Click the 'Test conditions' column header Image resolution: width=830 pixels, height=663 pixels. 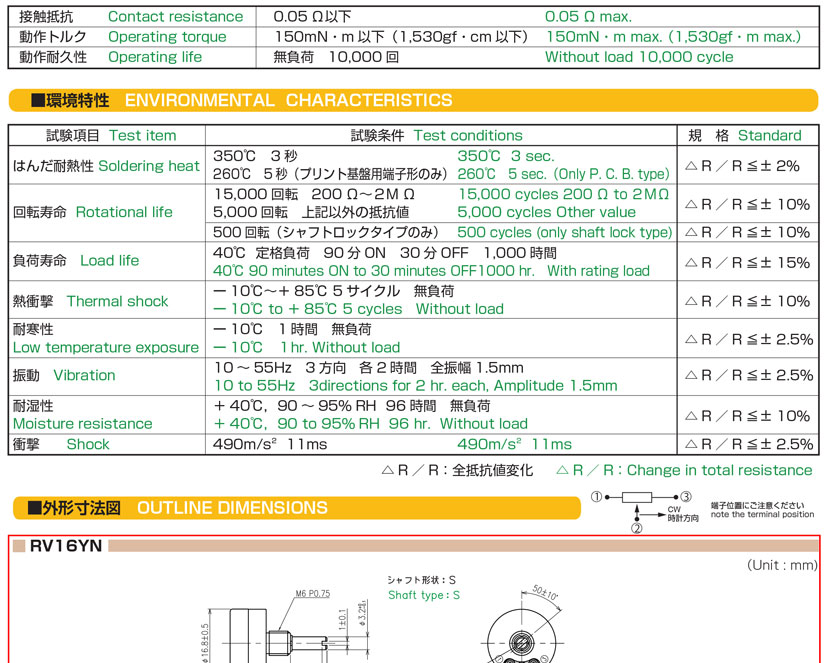point(468,135)
